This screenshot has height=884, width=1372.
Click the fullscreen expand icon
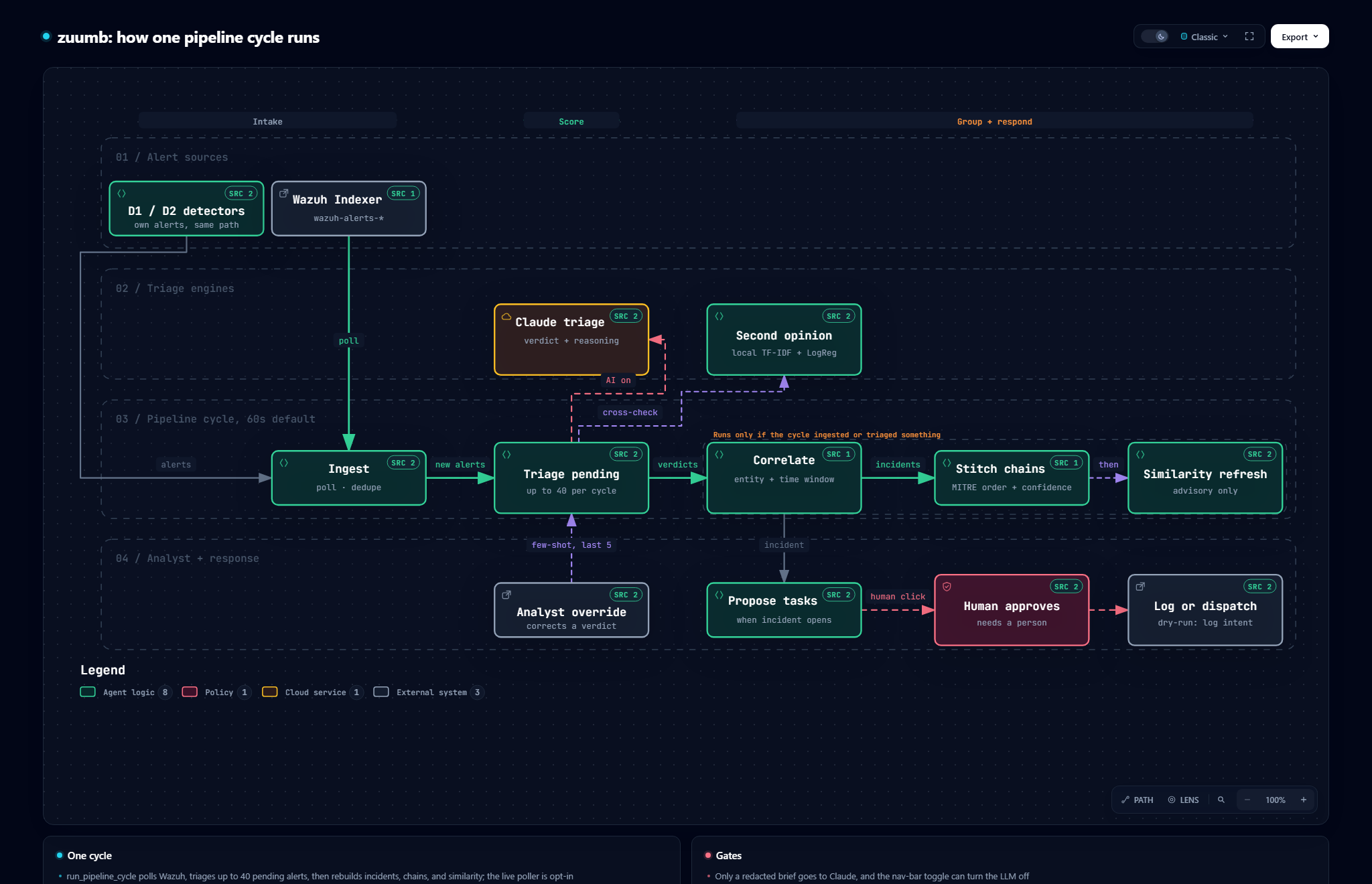(1249, 37)
